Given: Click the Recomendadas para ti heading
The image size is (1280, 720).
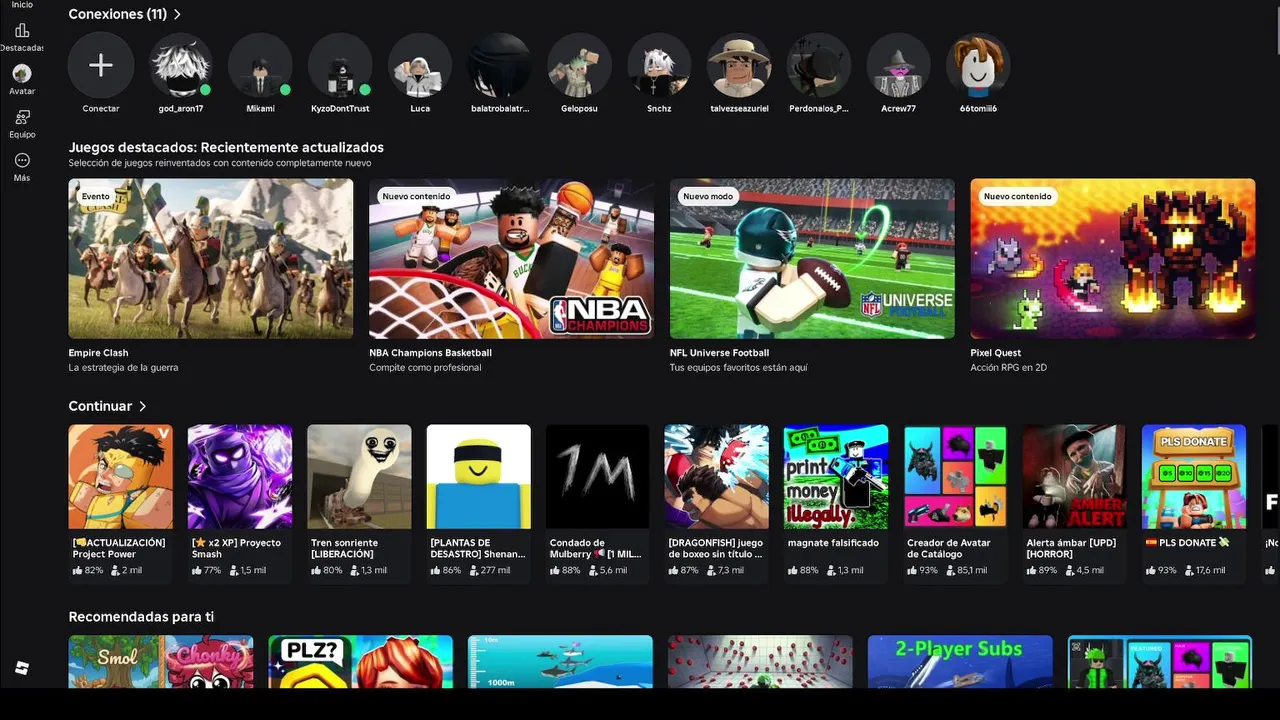Looking at the screenshot, I should point(141,617).
